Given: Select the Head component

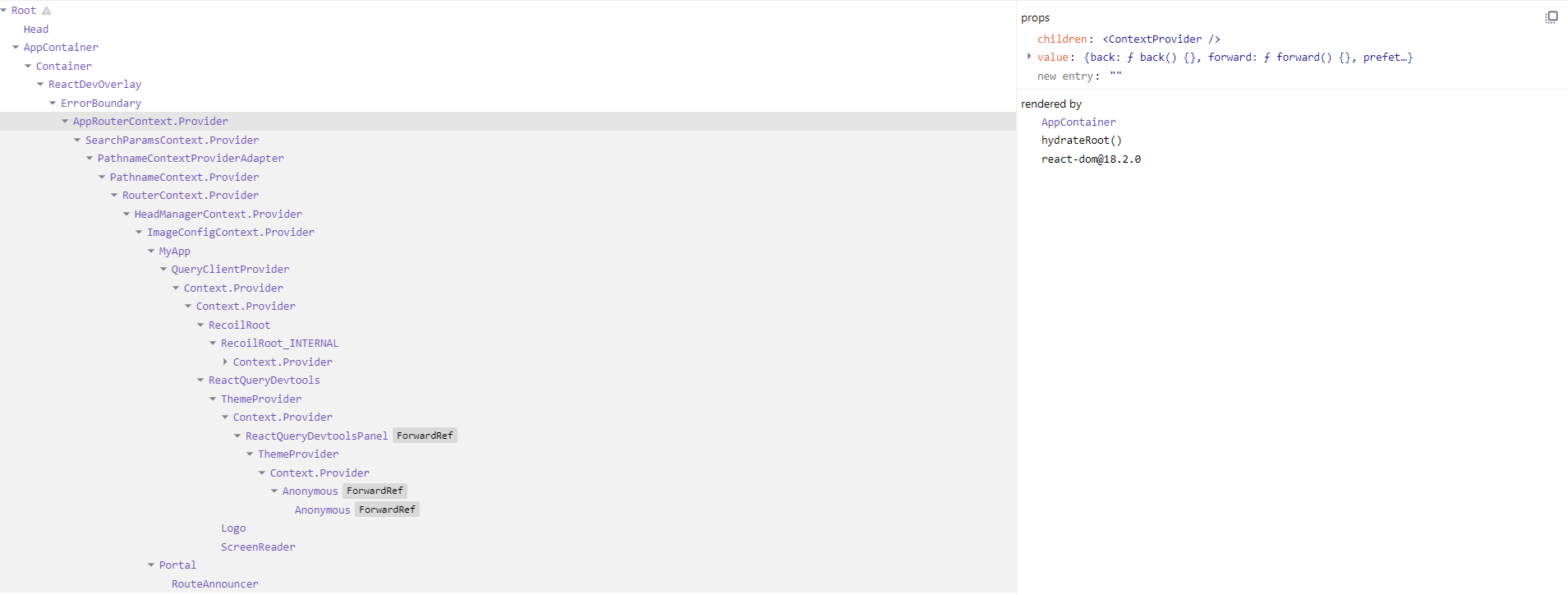Looking at the screenshot, I should (x=36, y=29).
